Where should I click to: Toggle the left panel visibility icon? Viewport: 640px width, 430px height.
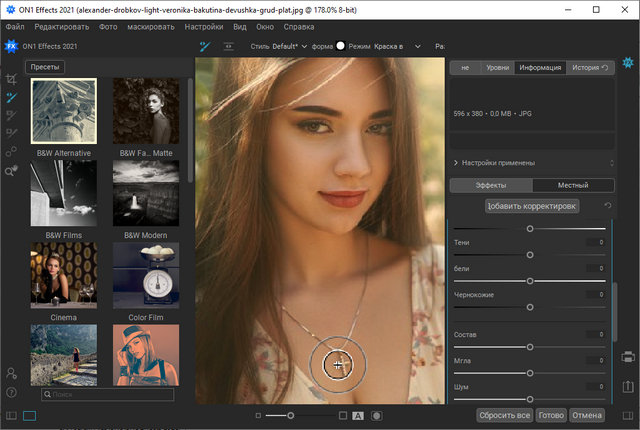click(x=11, y=415)
